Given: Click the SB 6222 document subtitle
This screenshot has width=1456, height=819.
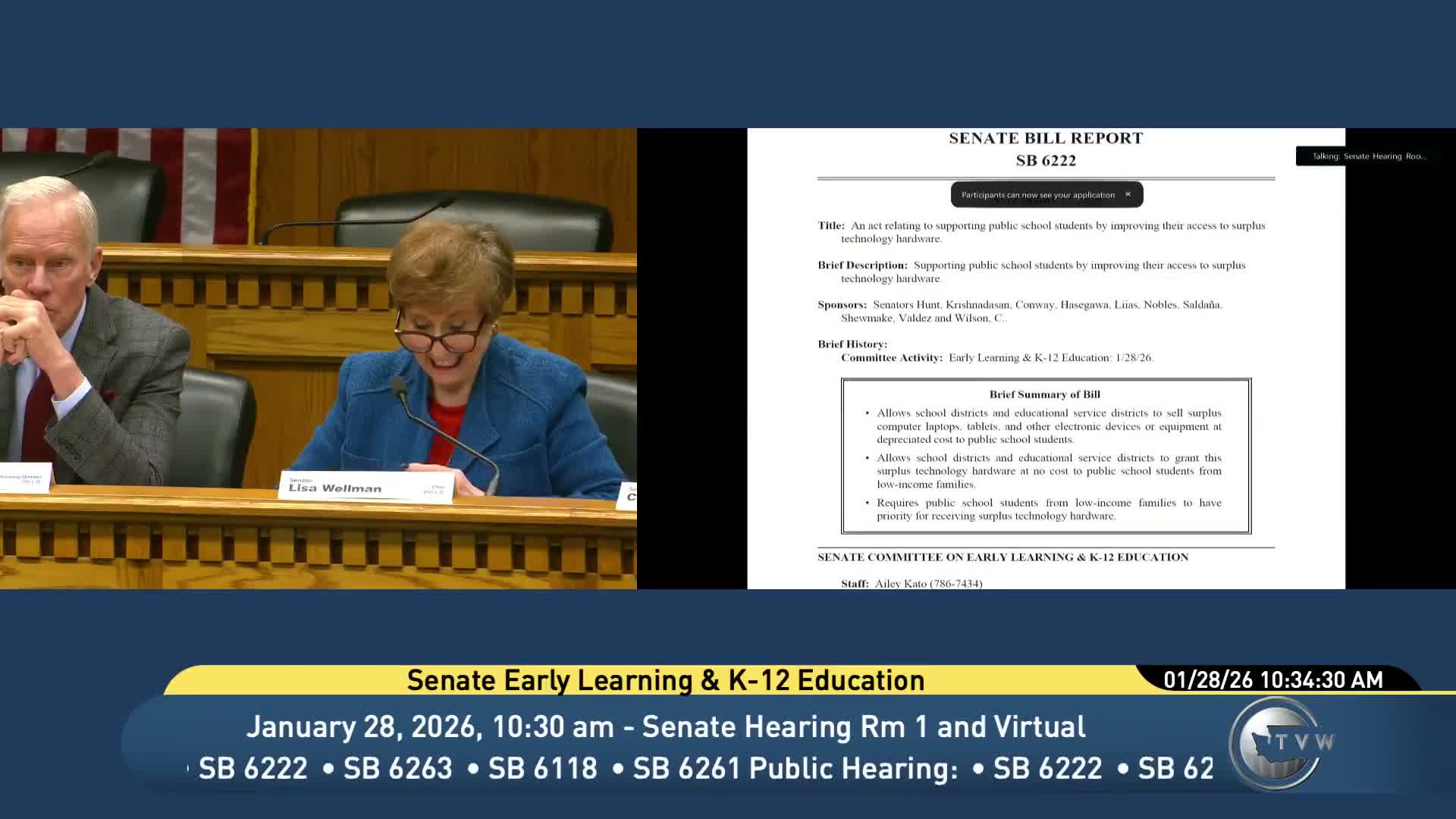Looking at the screenshot, I should (1046, 161).
